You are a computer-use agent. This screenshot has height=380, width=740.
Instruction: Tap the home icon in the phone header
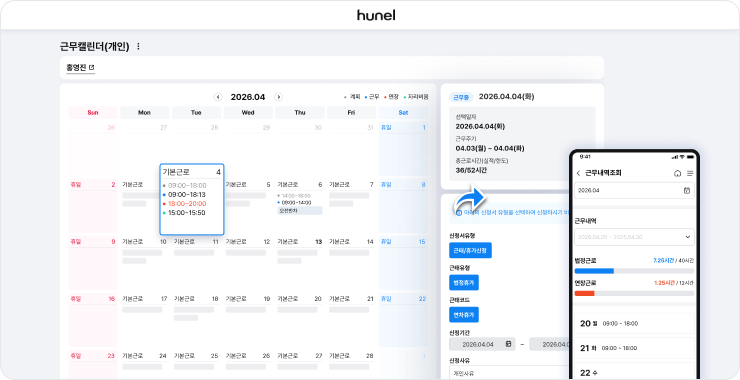pos(678,173)
